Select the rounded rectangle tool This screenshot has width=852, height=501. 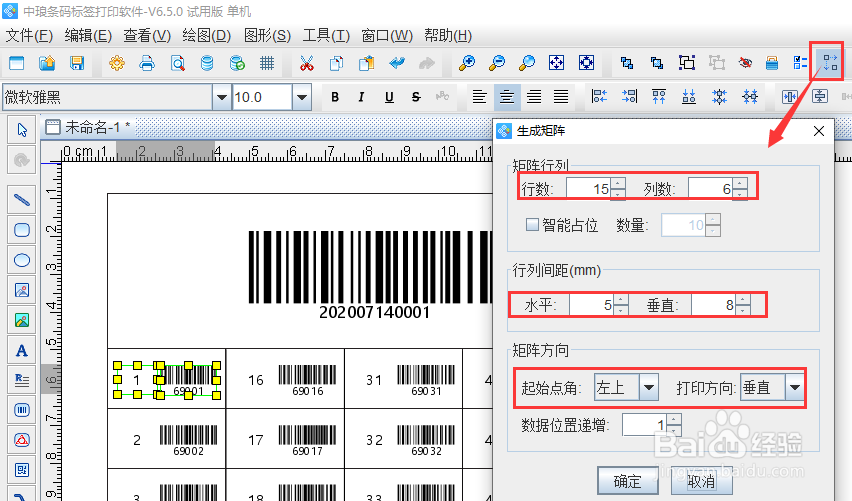[22, 230]
